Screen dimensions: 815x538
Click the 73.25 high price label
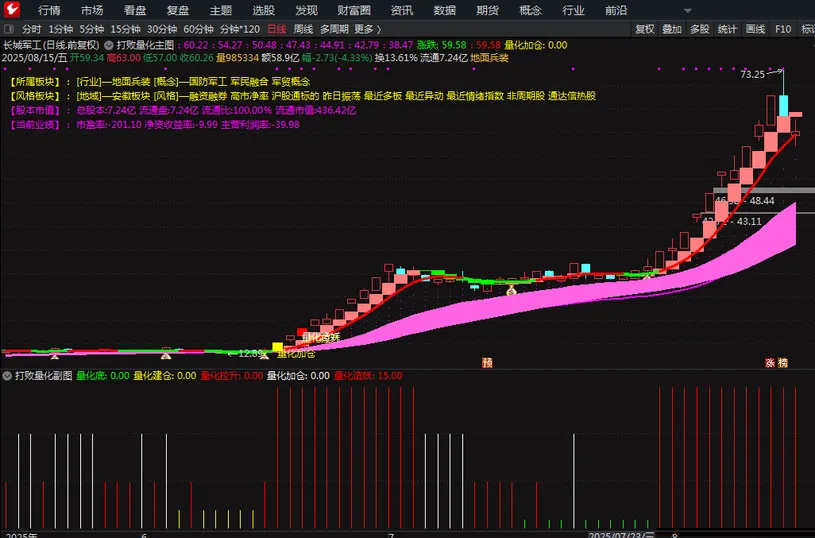pos(752,74)
